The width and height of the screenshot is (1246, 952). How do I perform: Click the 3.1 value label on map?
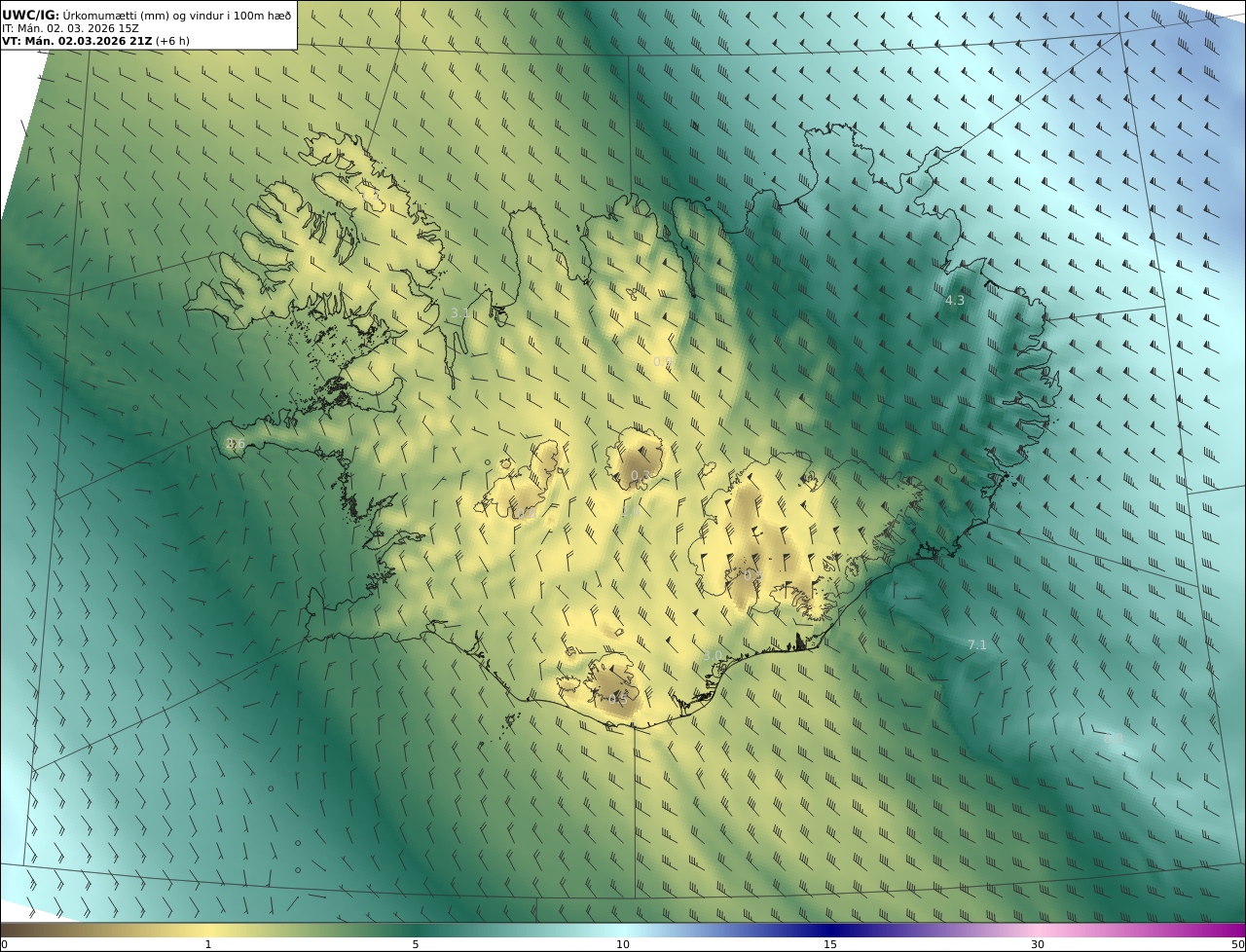tap(460, 313)
